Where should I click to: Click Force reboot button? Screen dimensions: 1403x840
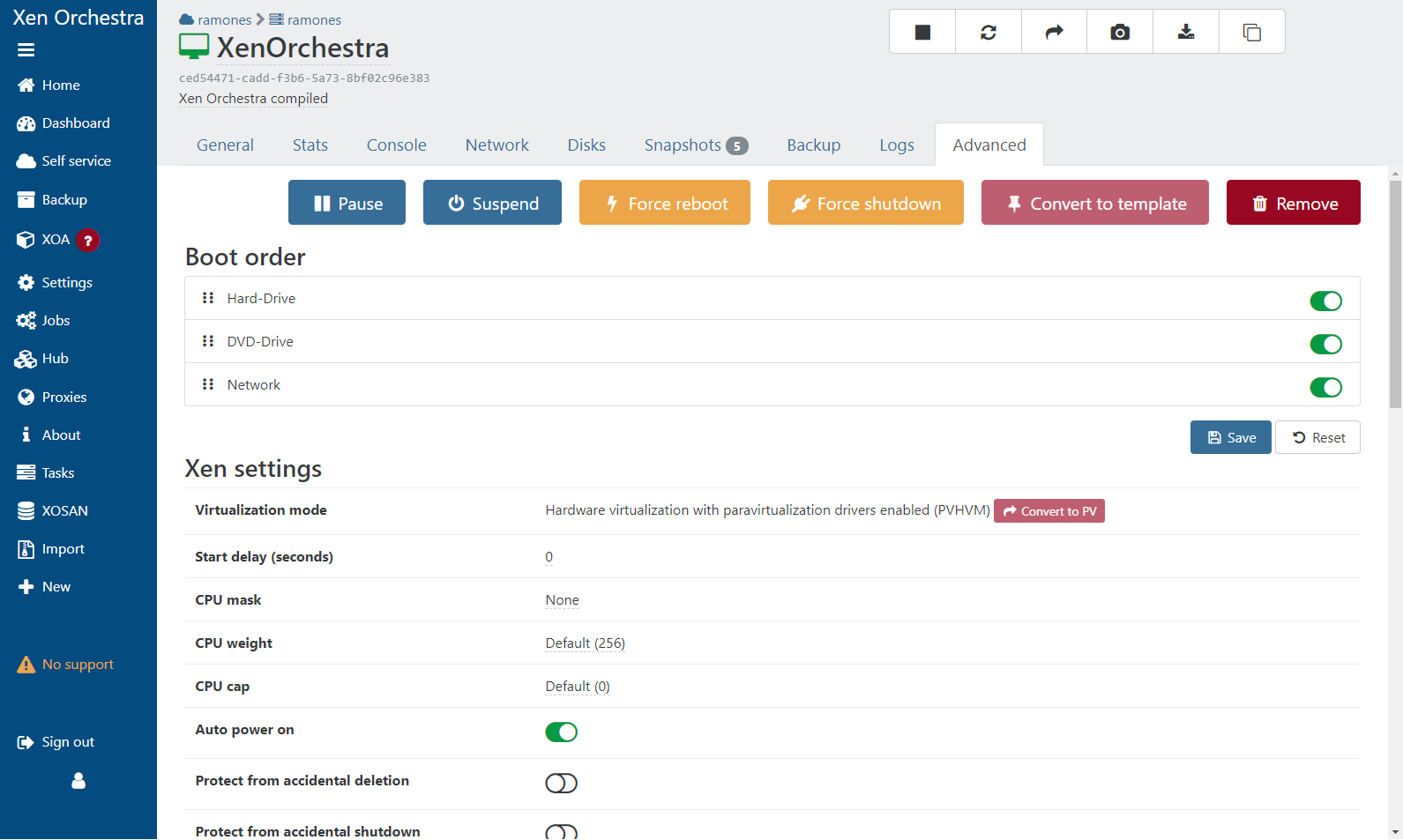pos(665,203)
